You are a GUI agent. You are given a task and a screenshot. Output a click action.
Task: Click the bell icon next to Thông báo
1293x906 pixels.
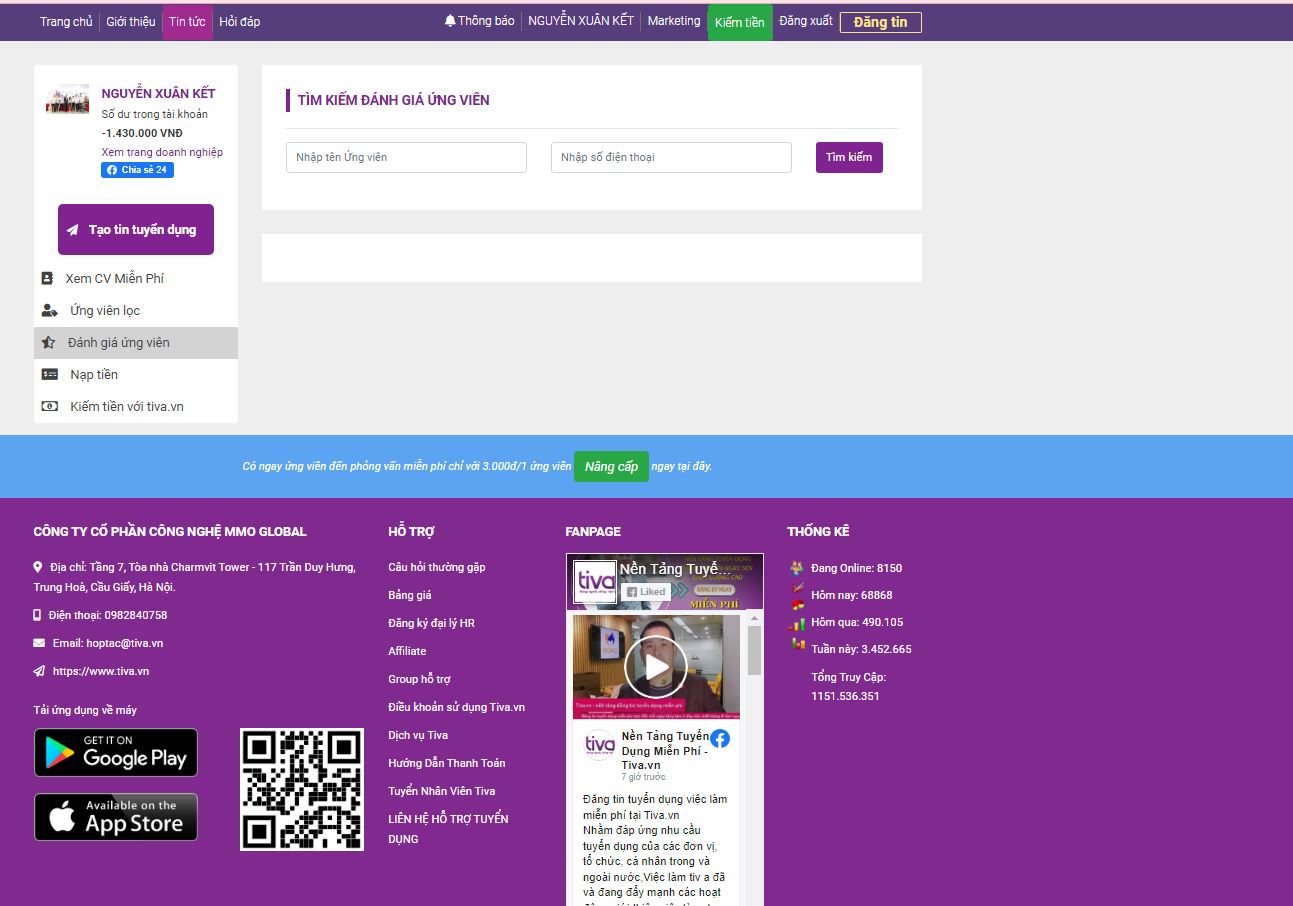point(450,21)
